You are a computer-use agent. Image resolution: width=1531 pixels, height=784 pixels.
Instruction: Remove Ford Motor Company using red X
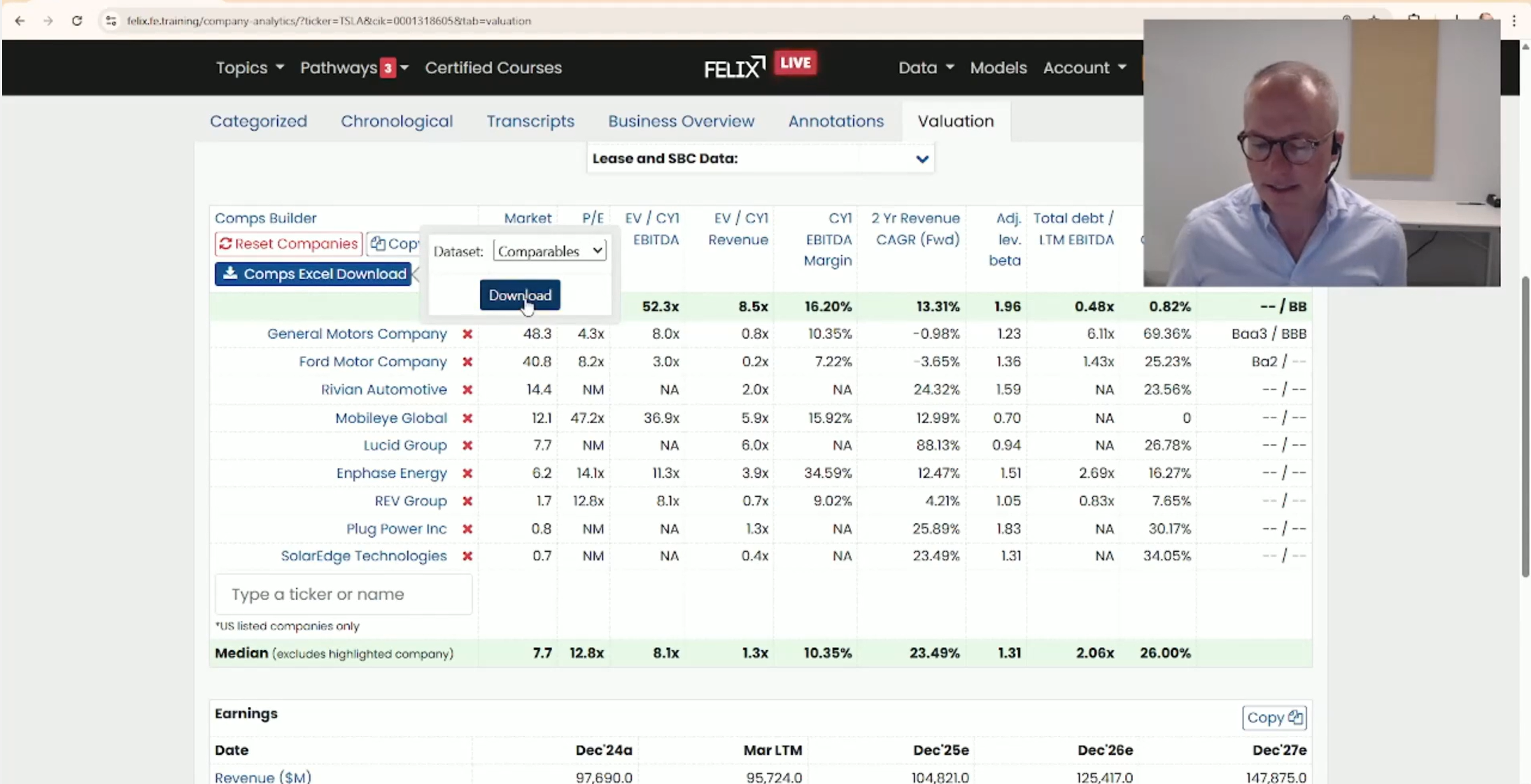pos(467,362)
